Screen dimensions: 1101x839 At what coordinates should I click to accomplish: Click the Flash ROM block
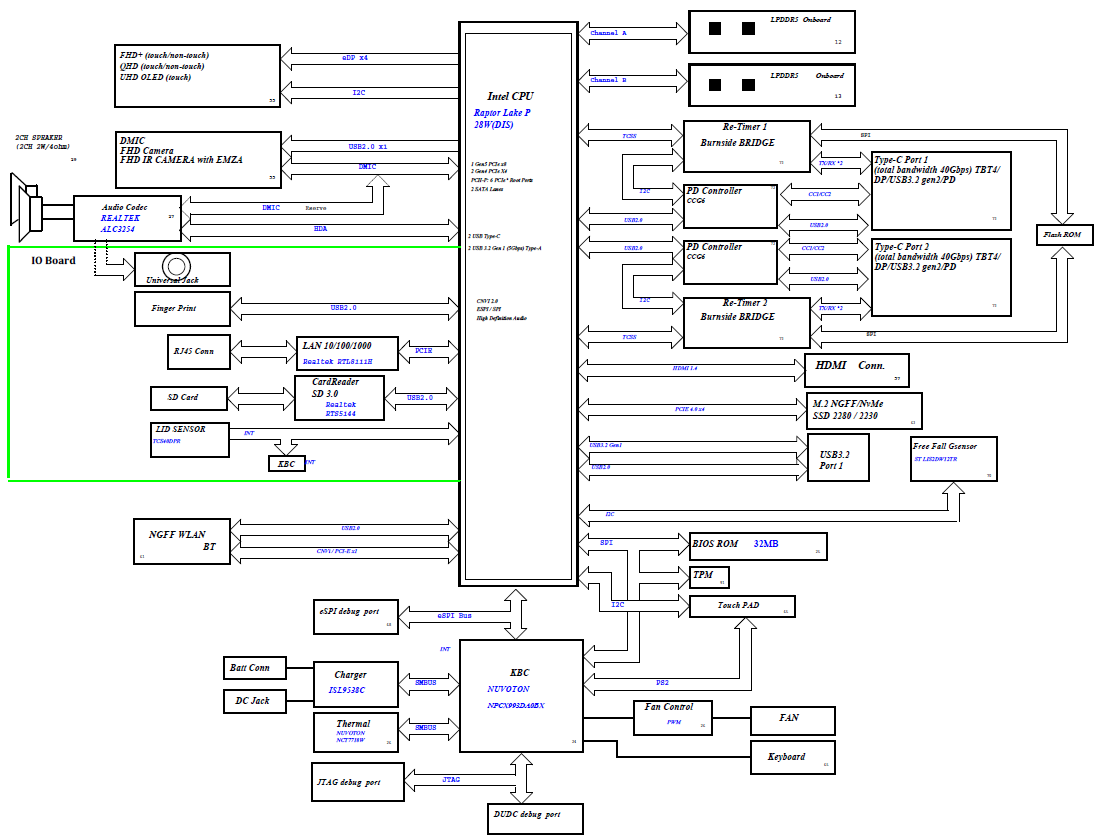(x=1064, y=236)
